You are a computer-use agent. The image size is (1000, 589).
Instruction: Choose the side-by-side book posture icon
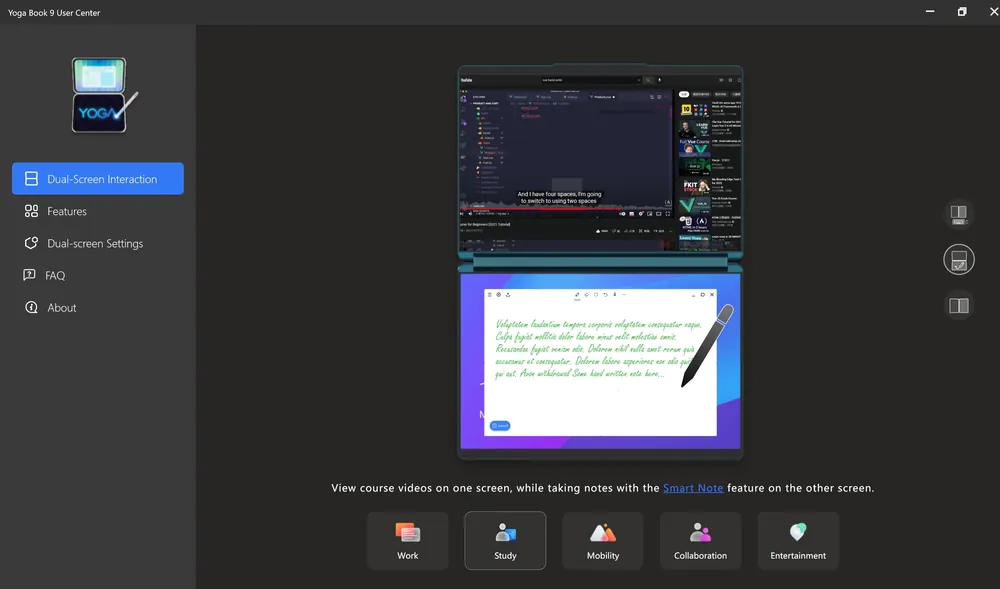coord(959,305)
